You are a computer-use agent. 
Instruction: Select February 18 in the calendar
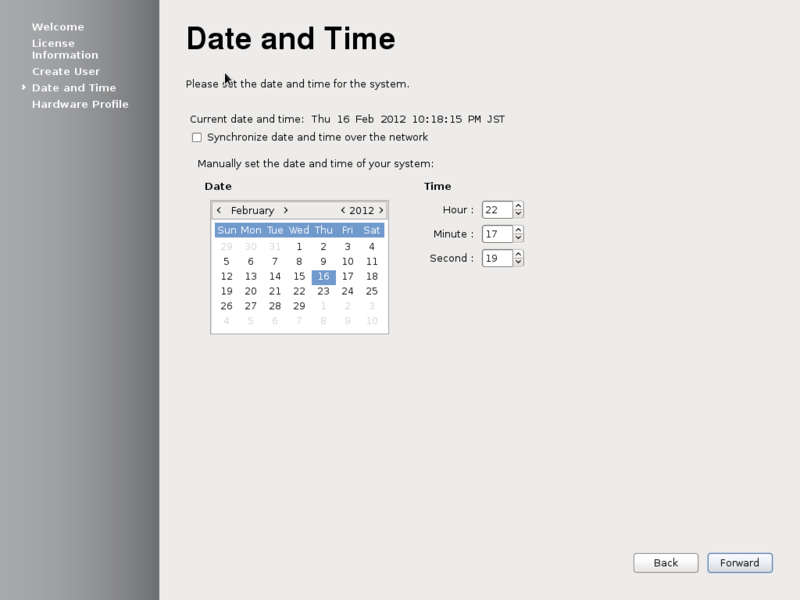(x=372, y=277)
